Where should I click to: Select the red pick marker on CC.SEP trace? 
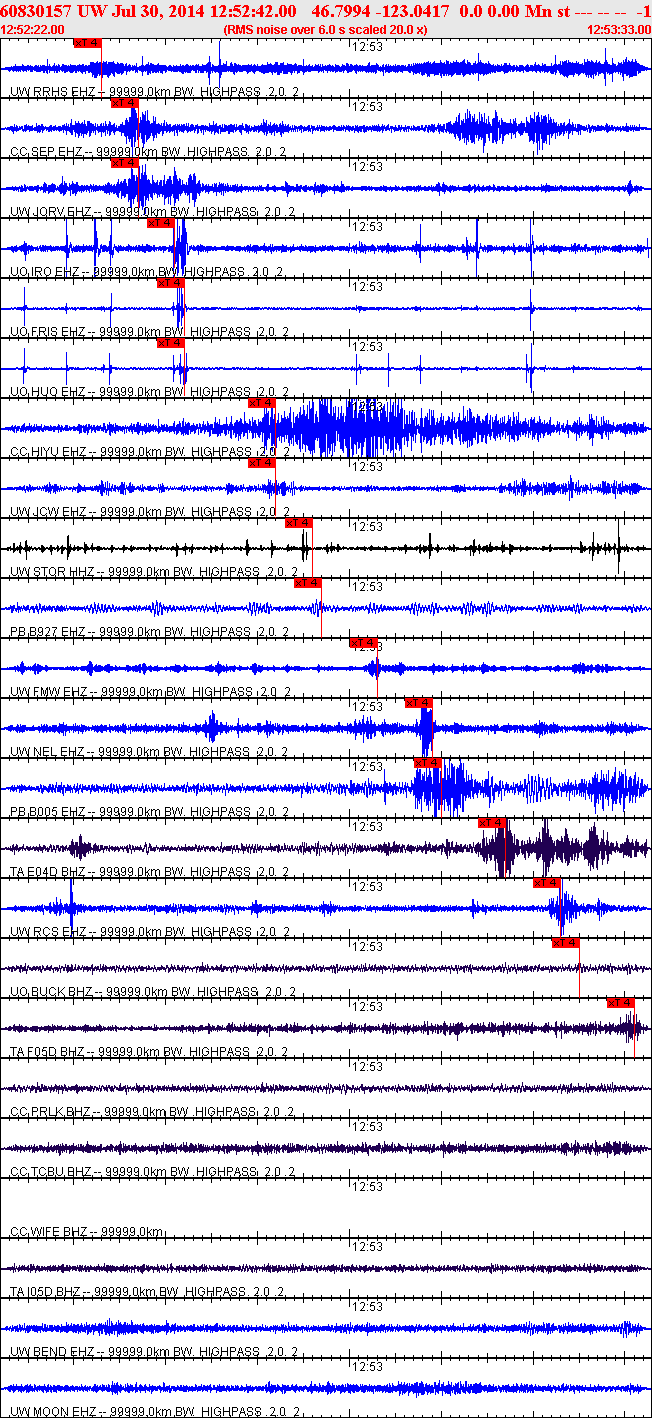tap(124, 102)
